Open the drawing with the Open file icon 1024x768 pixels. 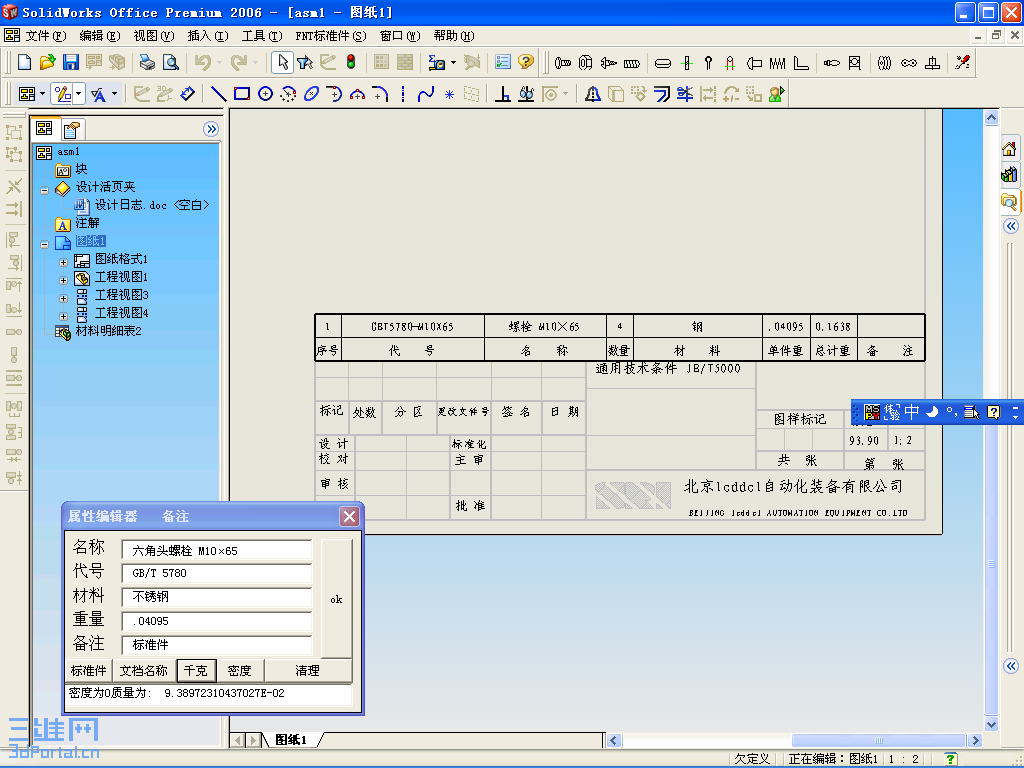point(47,62)
